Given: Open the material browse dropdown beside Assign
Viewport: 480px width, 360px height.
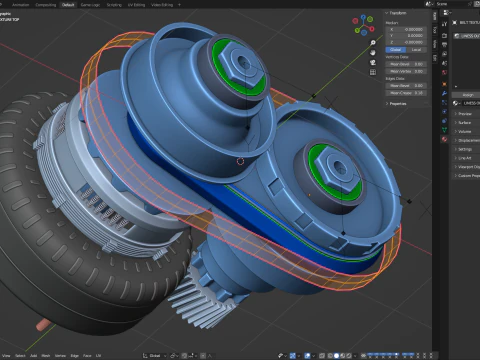Looking at the screenshot, I should (x=457, y=103).
